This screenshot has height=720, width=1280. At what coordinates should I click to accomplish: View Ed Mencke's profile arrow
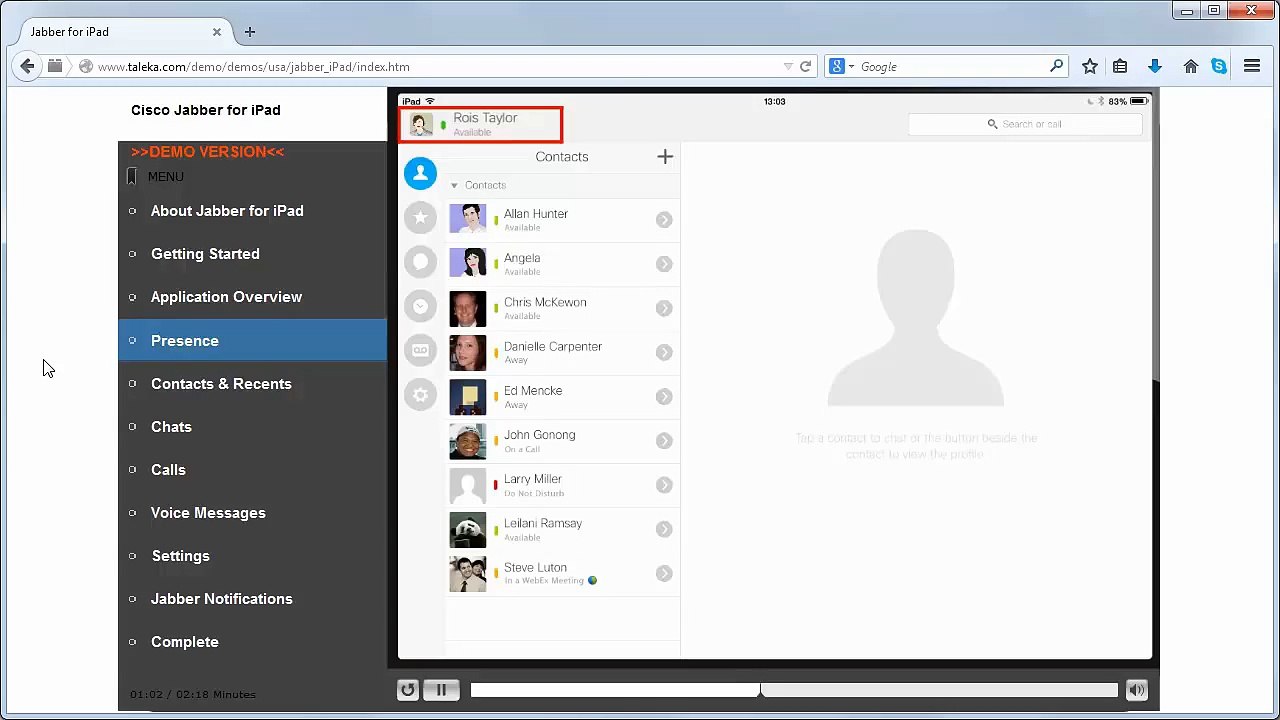point(664,397)
